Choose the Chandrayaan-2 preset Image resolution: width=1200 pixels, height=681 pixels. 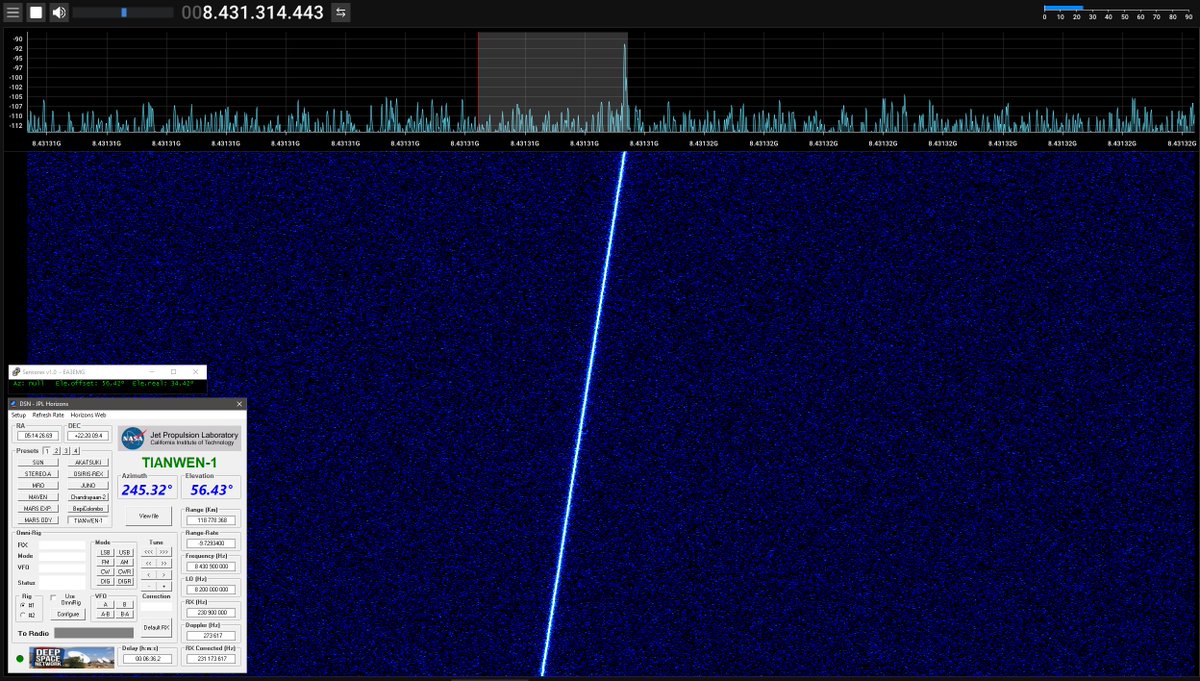click(x=88, y=497)
